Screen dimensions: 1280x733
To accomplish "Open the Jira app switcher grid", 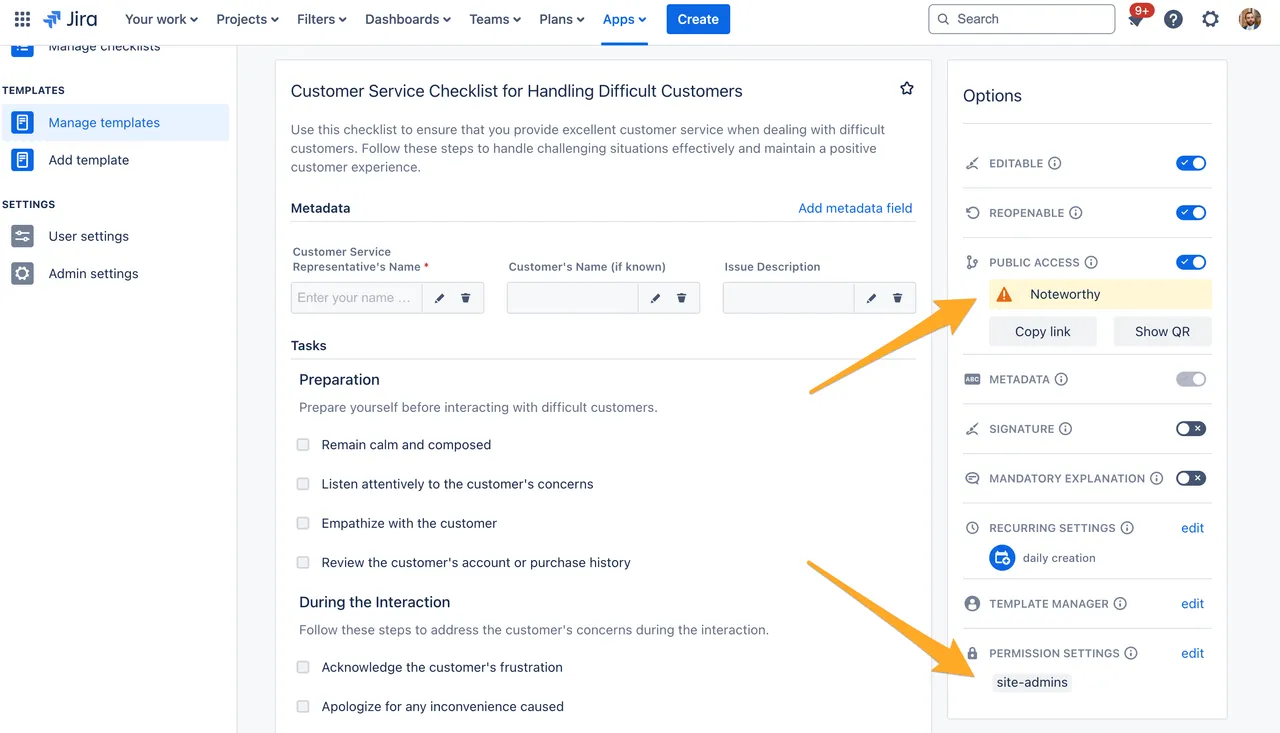I will point(22,19).
